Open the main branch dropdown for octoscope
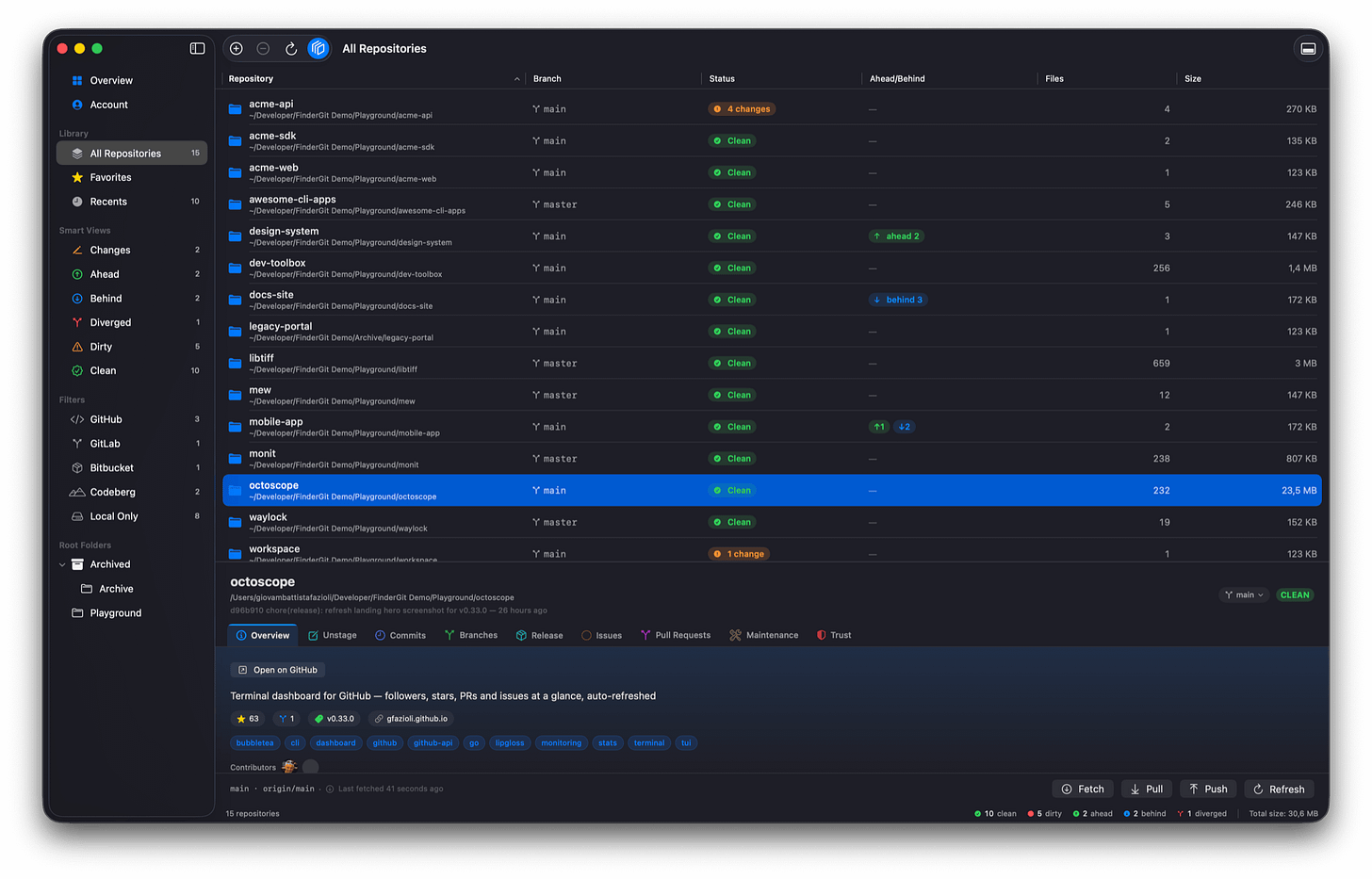Viewport: 1372px width, 879px height. click(1244, 595)
